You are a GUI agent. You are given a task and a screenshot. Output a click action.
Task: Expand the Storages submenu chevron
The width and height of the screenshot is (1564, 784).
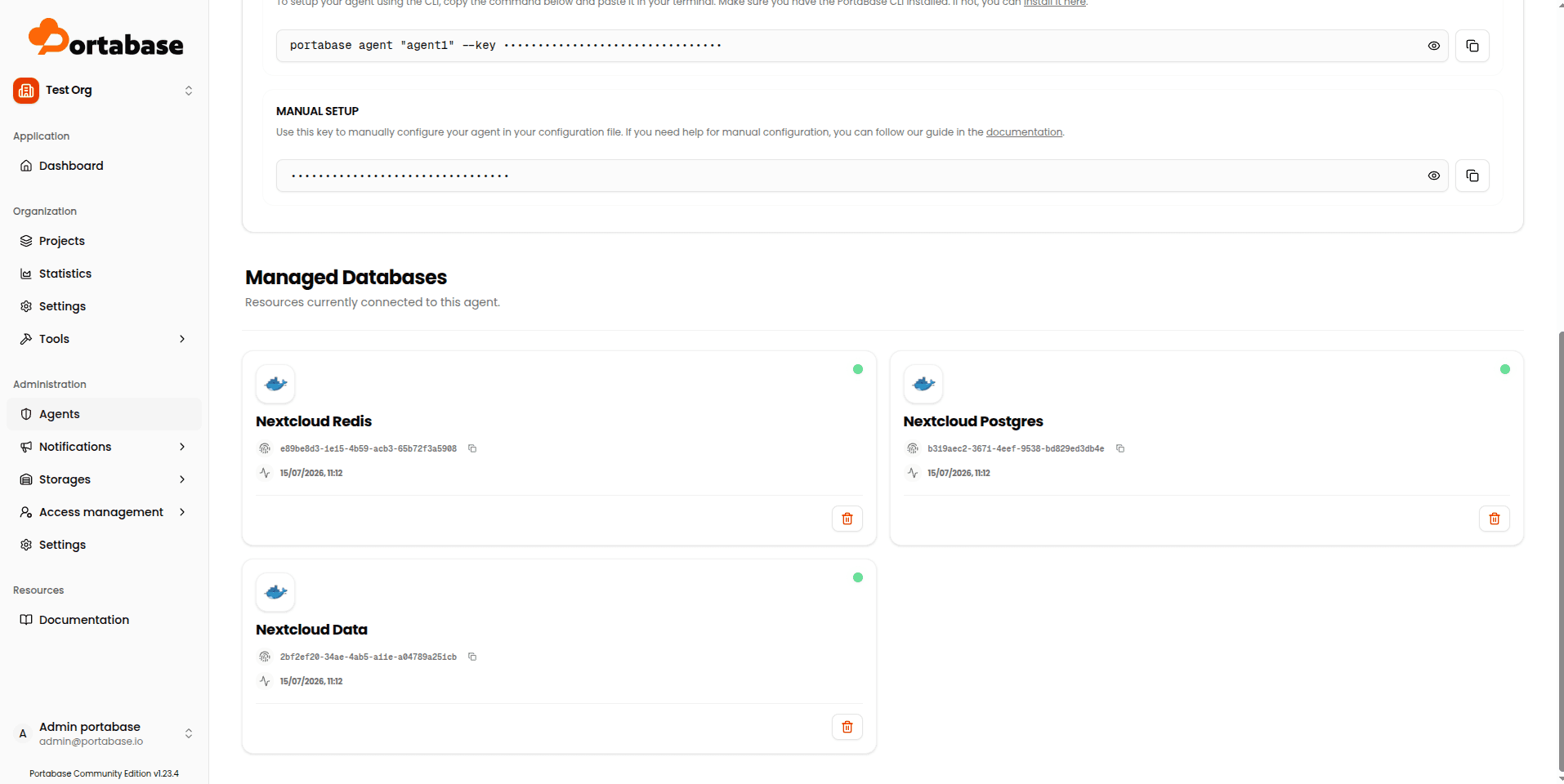point(182,479)
